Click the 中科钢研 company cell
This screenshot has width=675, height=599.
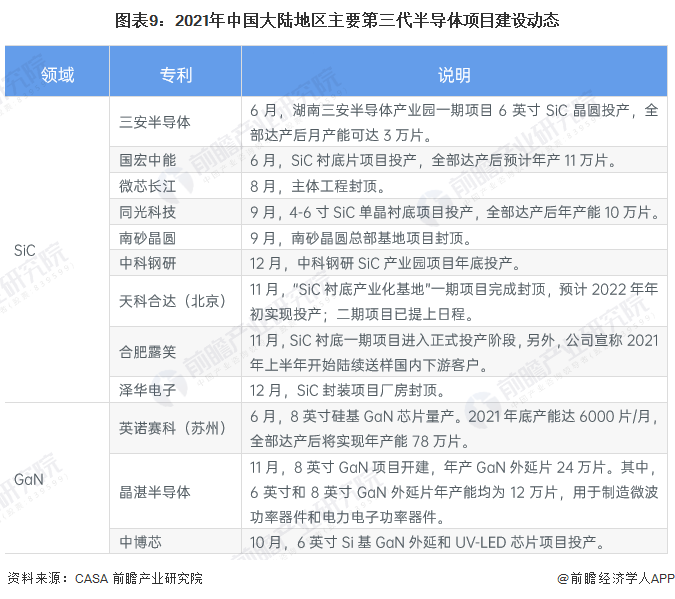pos(148,264)
